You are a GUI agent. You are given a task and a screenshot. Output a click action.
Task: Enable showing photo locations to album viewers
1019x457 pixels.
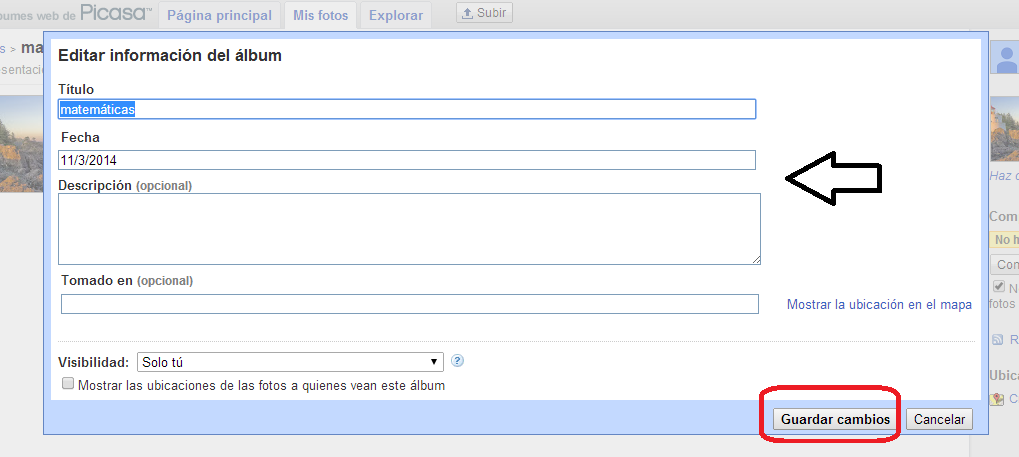(68, 384)
